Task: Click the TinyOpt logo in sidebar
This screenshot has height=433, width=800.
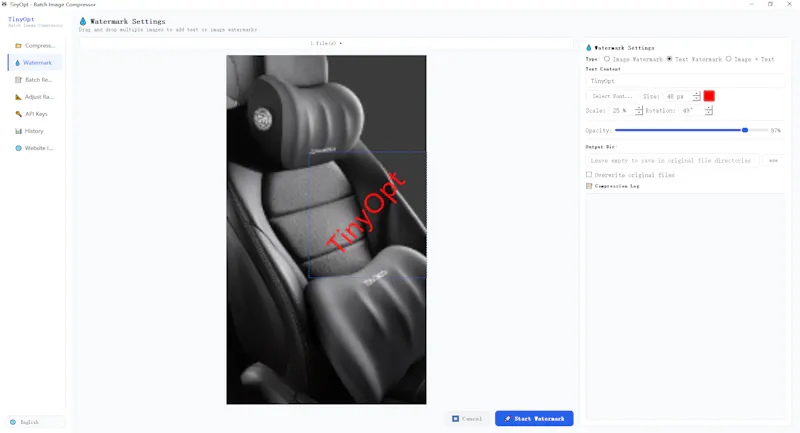Action: coord(21,19)
